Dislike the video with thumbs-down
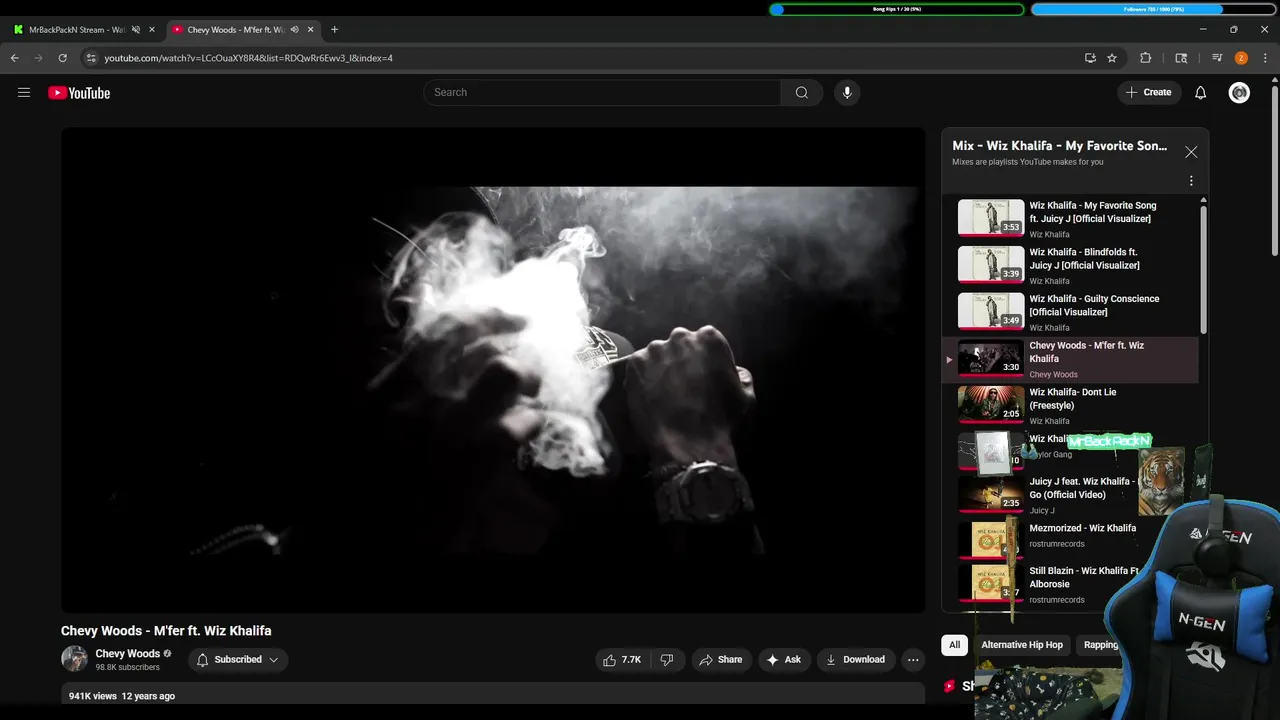The width and height of the screenshot is (1280, 720). coord(666,660)
